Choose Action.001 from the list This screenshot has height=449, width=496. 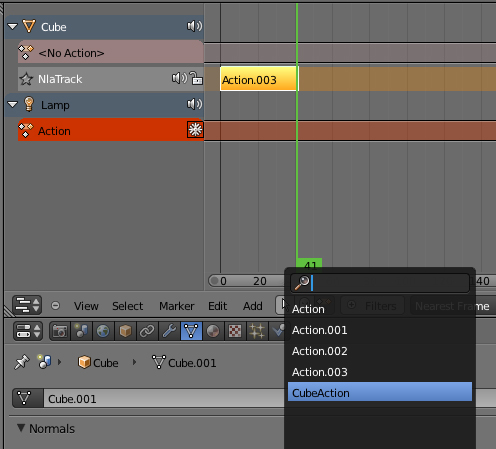(380, 330)
